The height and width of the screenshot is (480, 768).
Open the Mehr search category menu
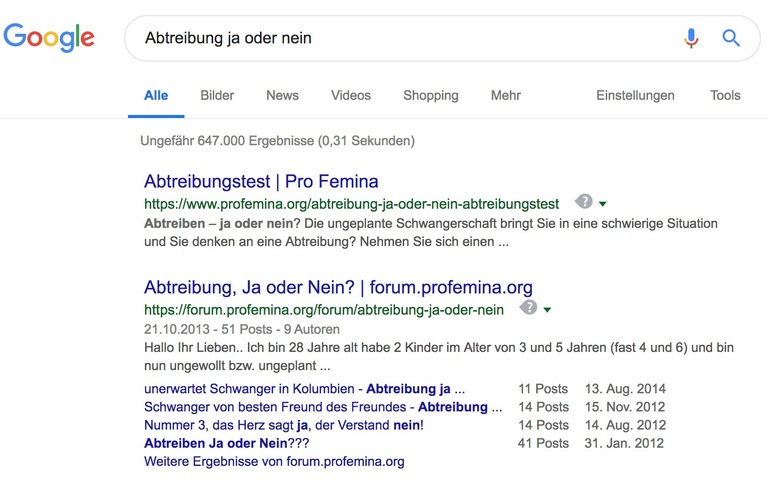505,95
